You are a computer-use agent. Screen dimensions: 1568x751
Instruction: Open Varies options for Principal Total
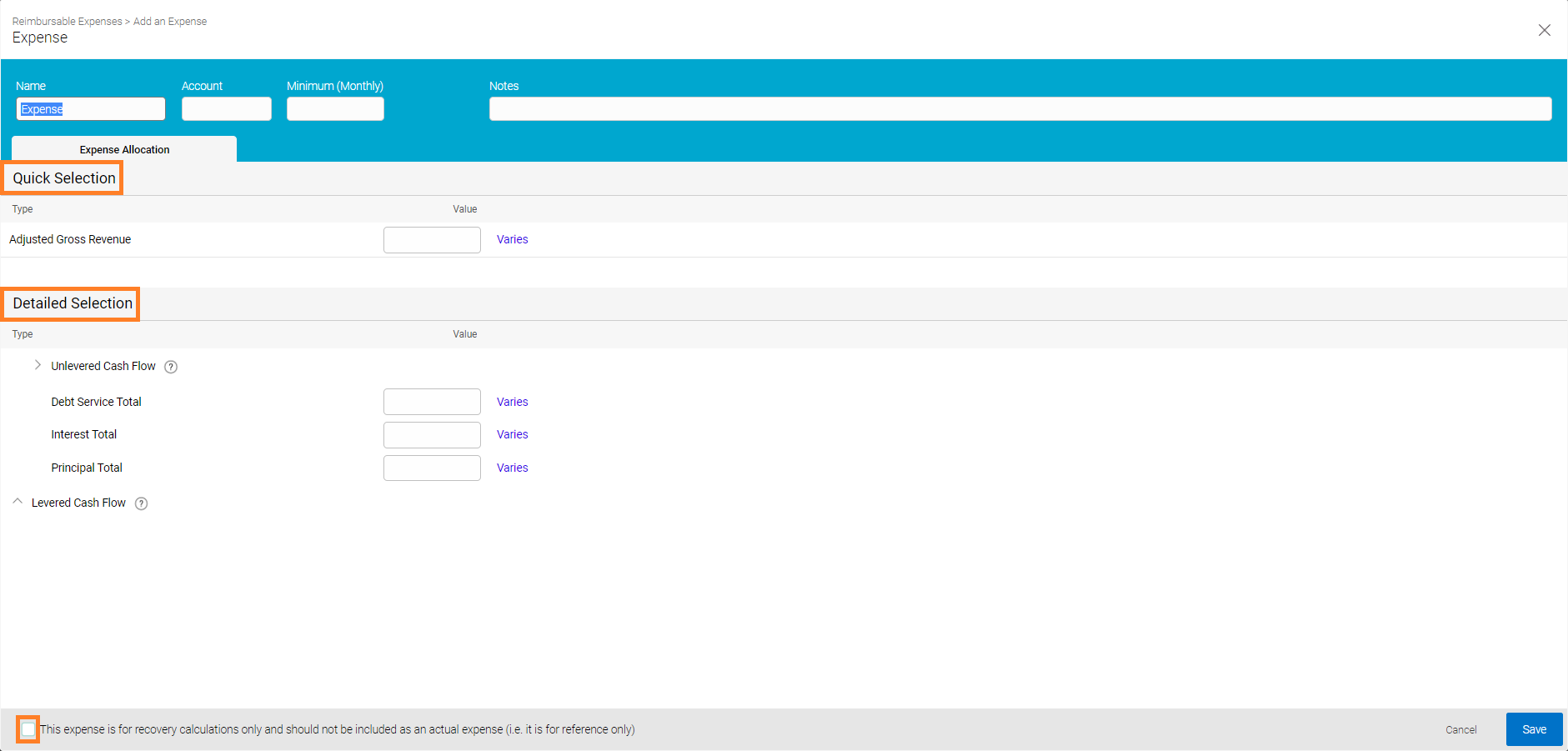point(512,468)
